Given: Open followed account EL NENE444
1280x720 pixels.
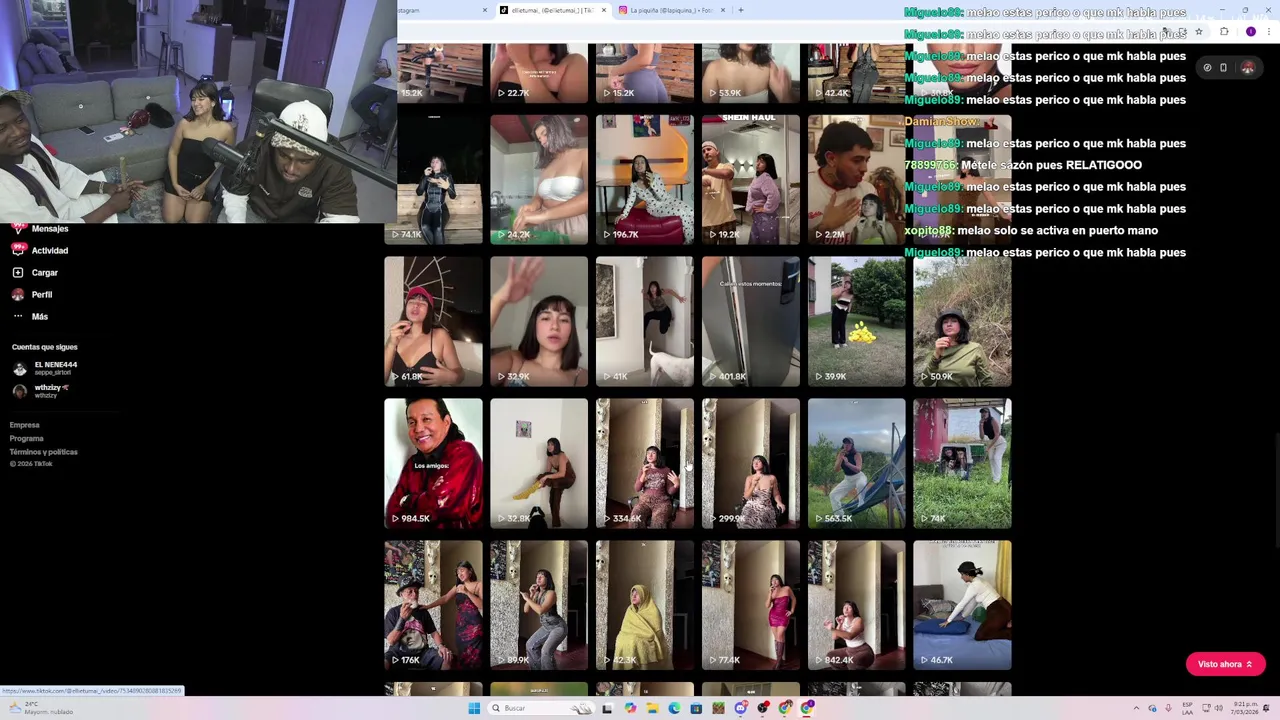Looking at the screenshot, I should click(x=46, y=368).
